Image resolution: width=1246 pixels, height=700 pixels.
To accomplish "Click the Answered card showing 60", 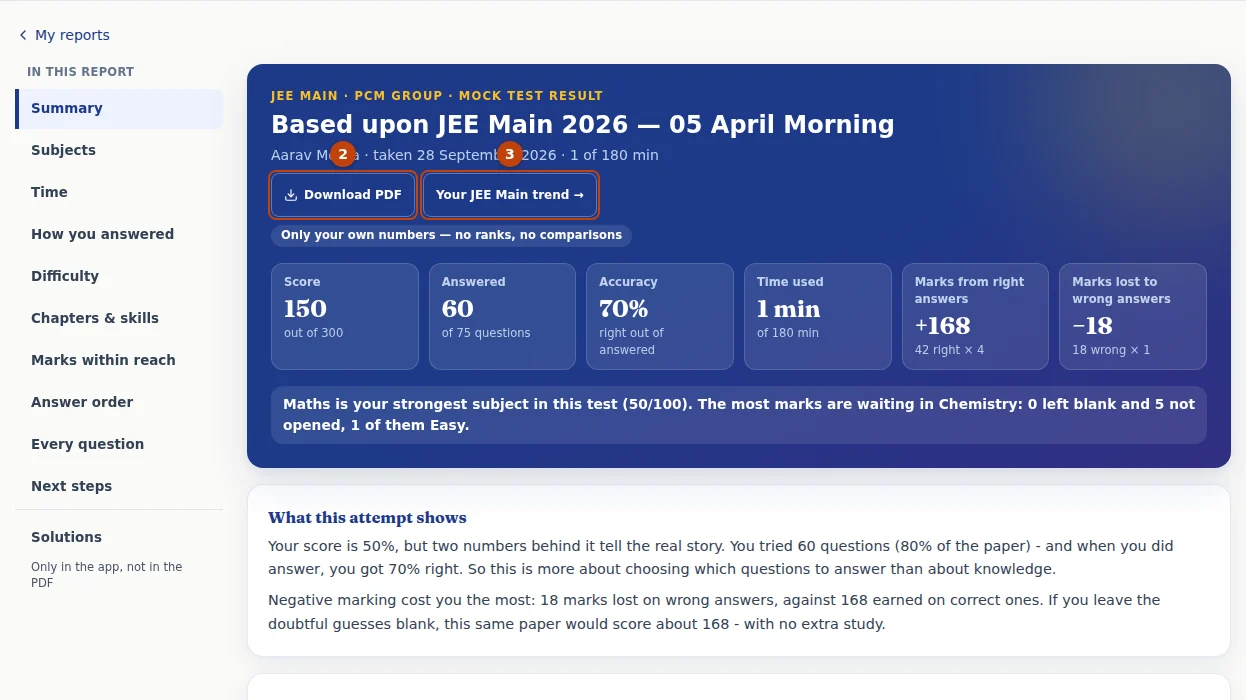I will point(502,316).
